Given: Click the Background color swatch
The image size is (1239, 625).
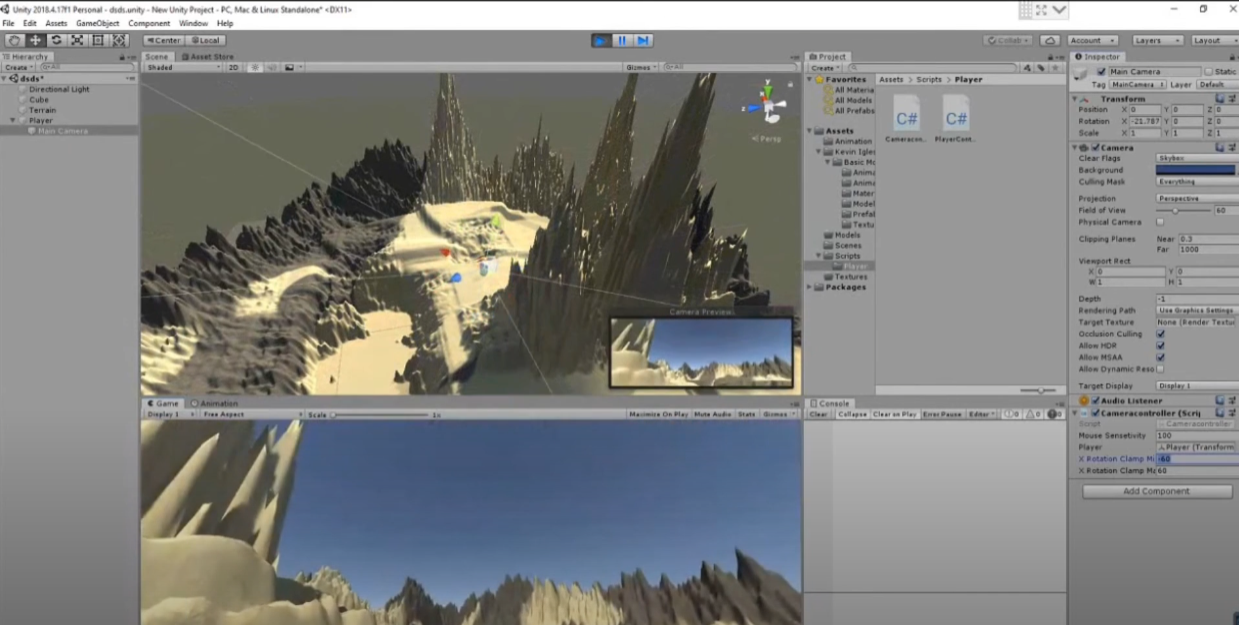Looking at the screenshot, I should [x=1197, y=170].
